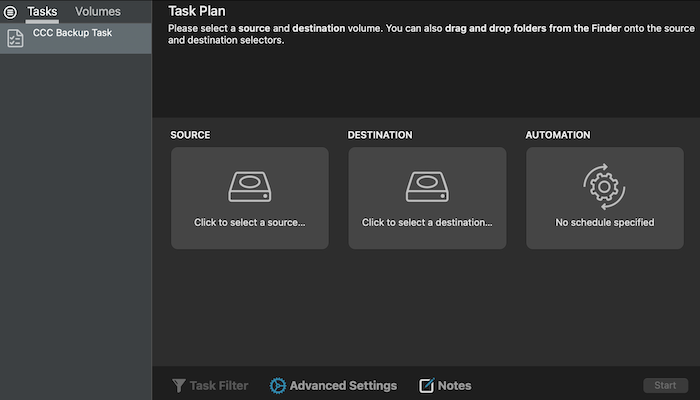Open the Volumes tab
Viewport: 700px width, 400px height.
tap(98, 12)
